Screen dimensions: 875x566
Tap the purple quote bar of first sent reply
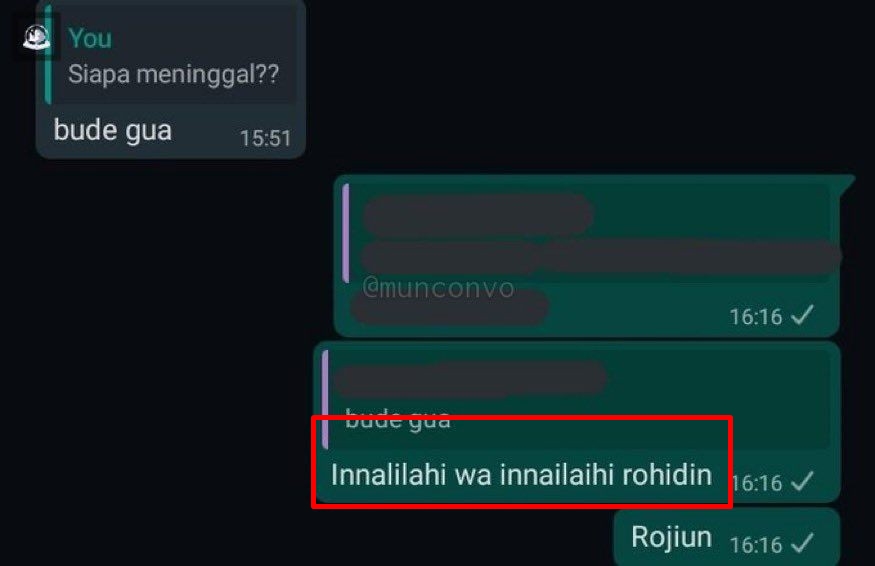click(345, 233)
